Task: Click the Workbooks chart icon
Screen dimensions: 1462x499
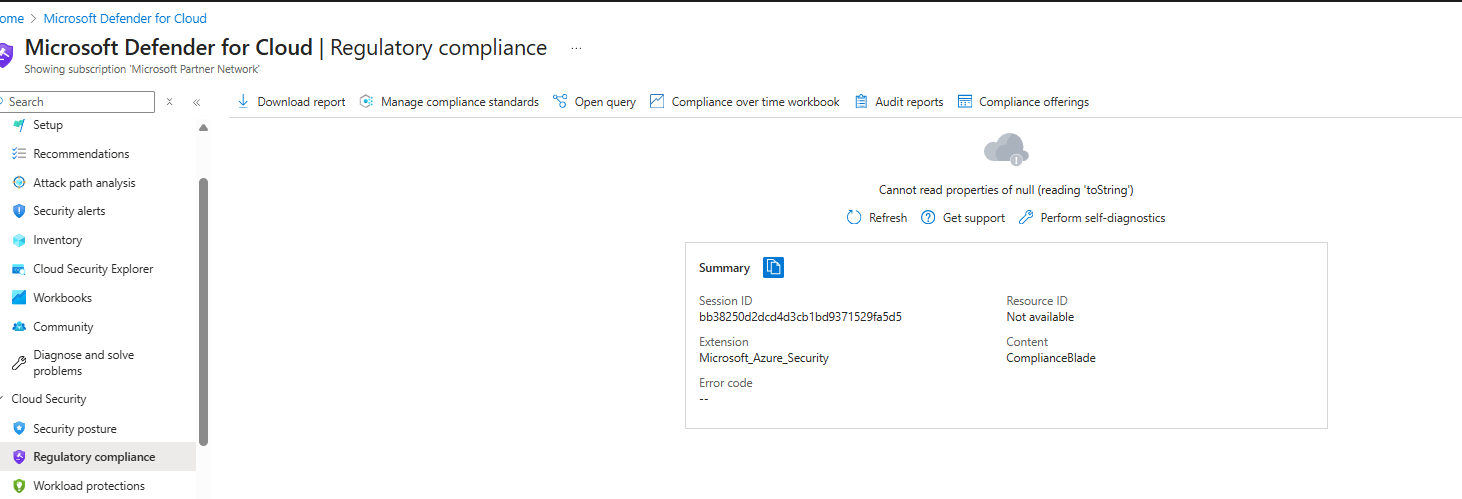Action: [x=19, y=298]
